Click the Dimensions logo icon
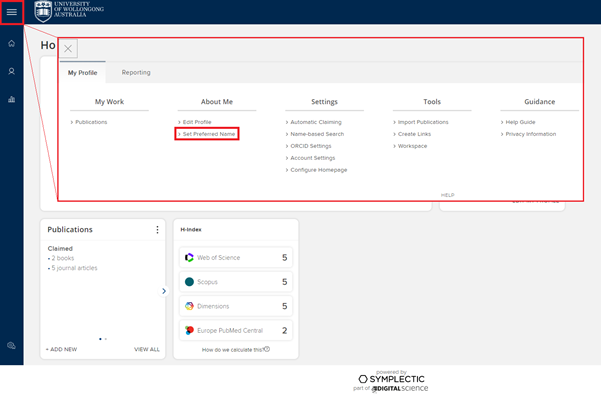The height and width of the screenshot is (401, 601). click(x=189, y=306)
